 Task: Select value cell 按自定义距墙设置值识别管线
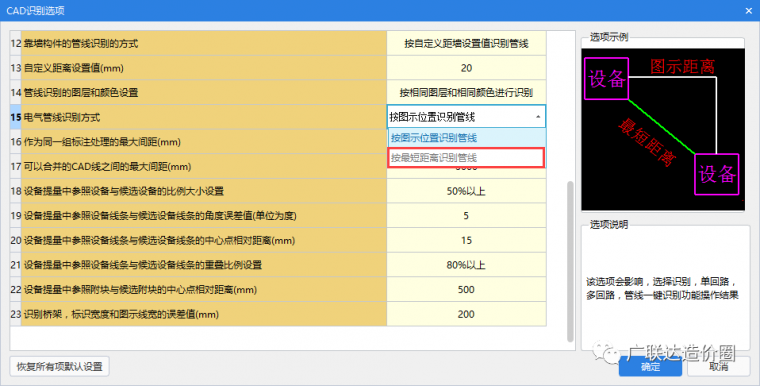(x=466, y=44)
